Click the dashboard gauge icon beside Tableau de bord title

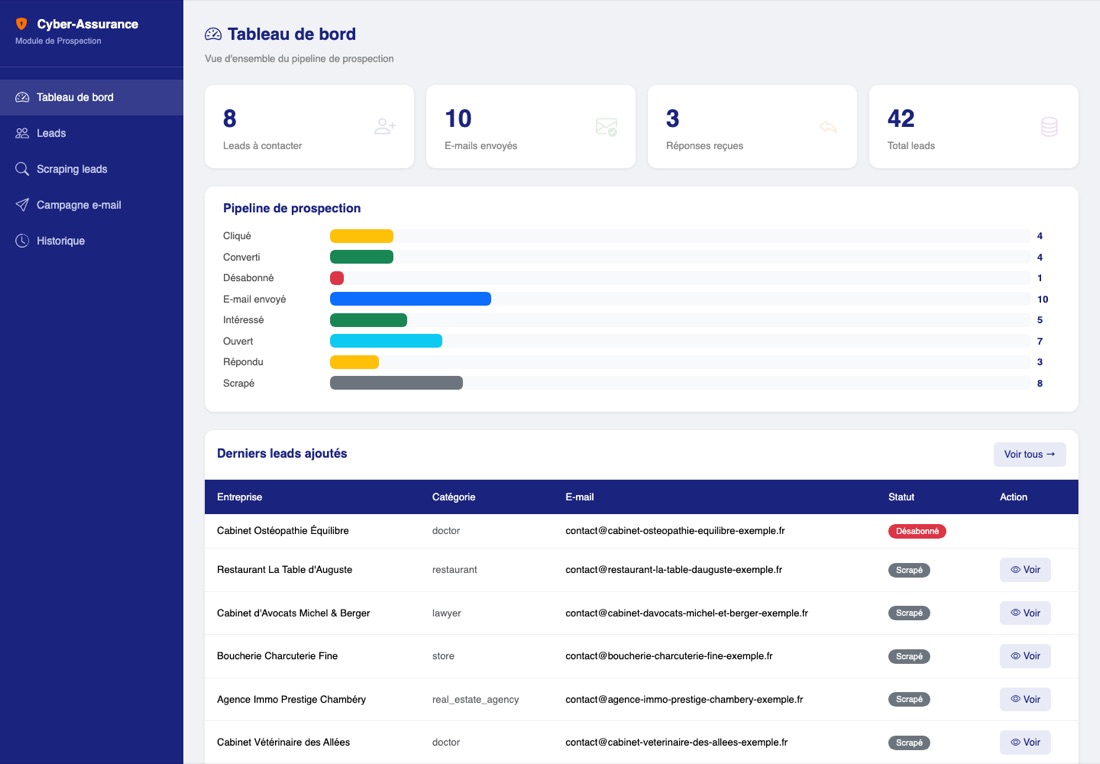(213, 34)
